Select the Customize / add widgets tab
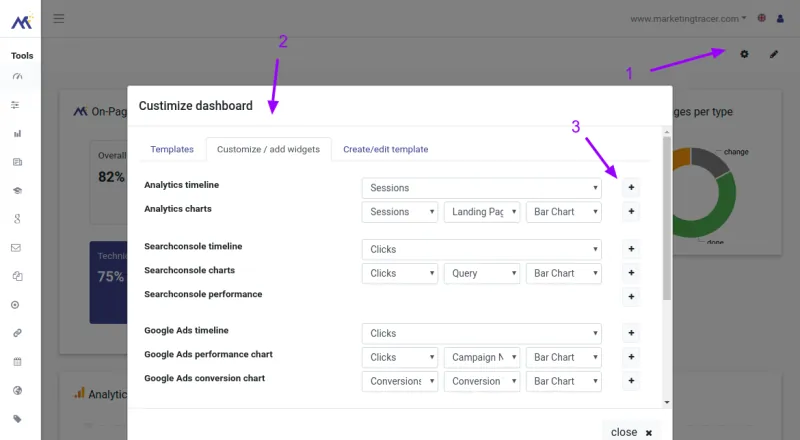The height and width of the screenshot is (440, 800). point(268,149)
